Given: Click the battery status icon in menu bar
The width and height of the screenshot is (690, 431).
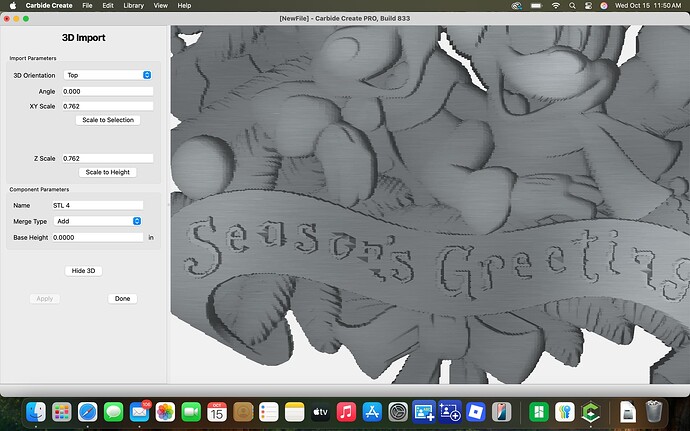Looking at the screenshot, I should tap(536, 6).
